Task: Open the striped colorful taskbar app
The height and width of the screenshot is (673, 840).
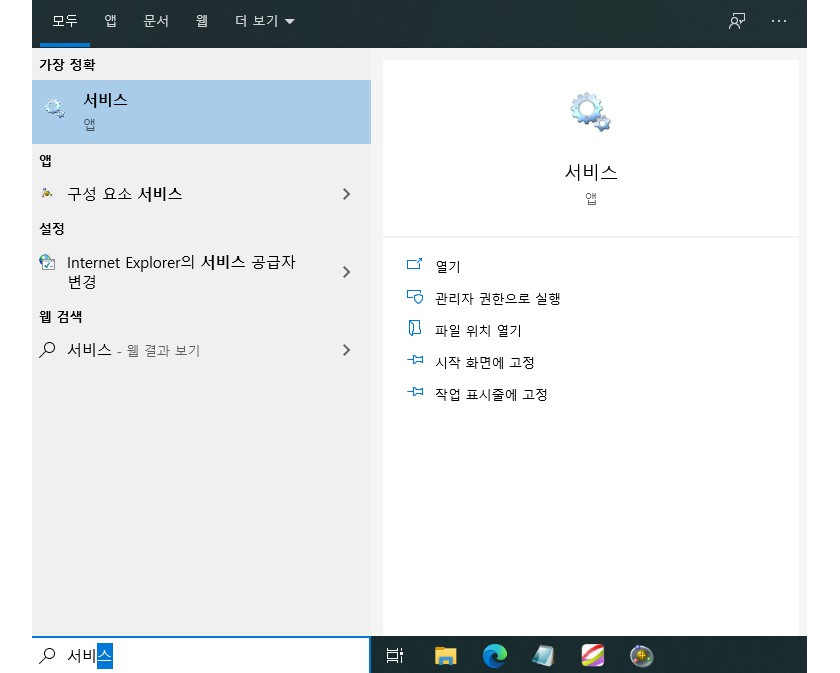Action: [x=592, y=655]
